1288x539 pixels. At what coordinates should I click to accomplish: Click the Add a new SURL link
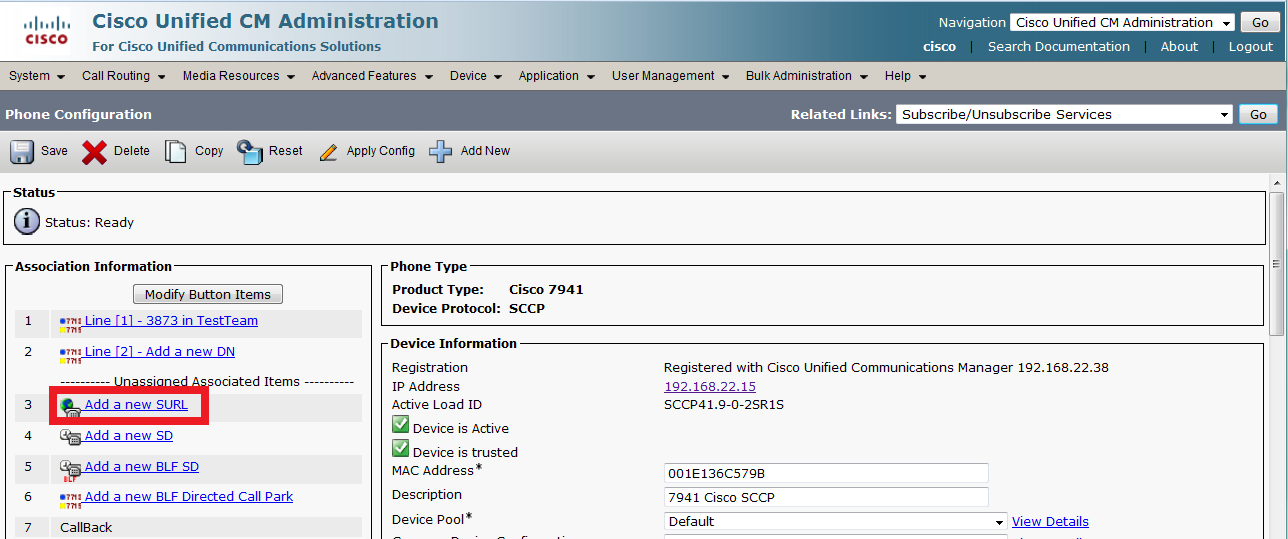(x=136, y=405)
